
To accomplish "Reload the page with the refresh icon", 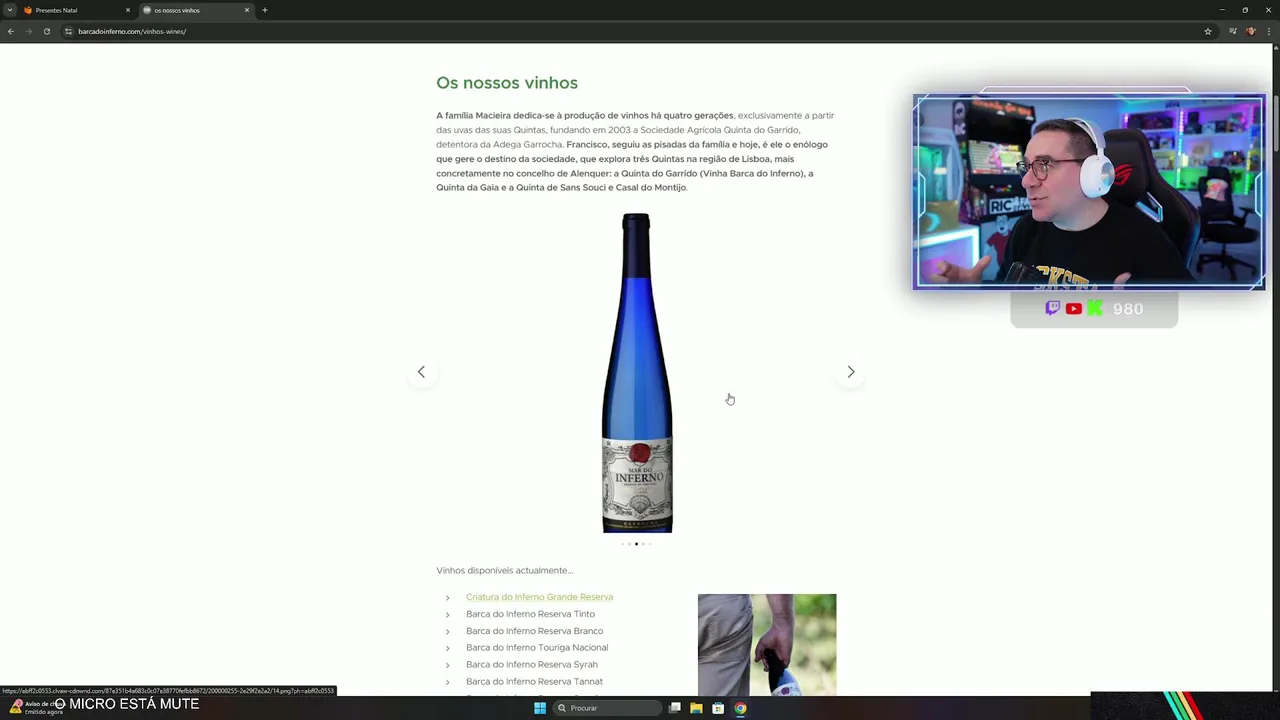I will pyautogui.click(x=46, y=31).
